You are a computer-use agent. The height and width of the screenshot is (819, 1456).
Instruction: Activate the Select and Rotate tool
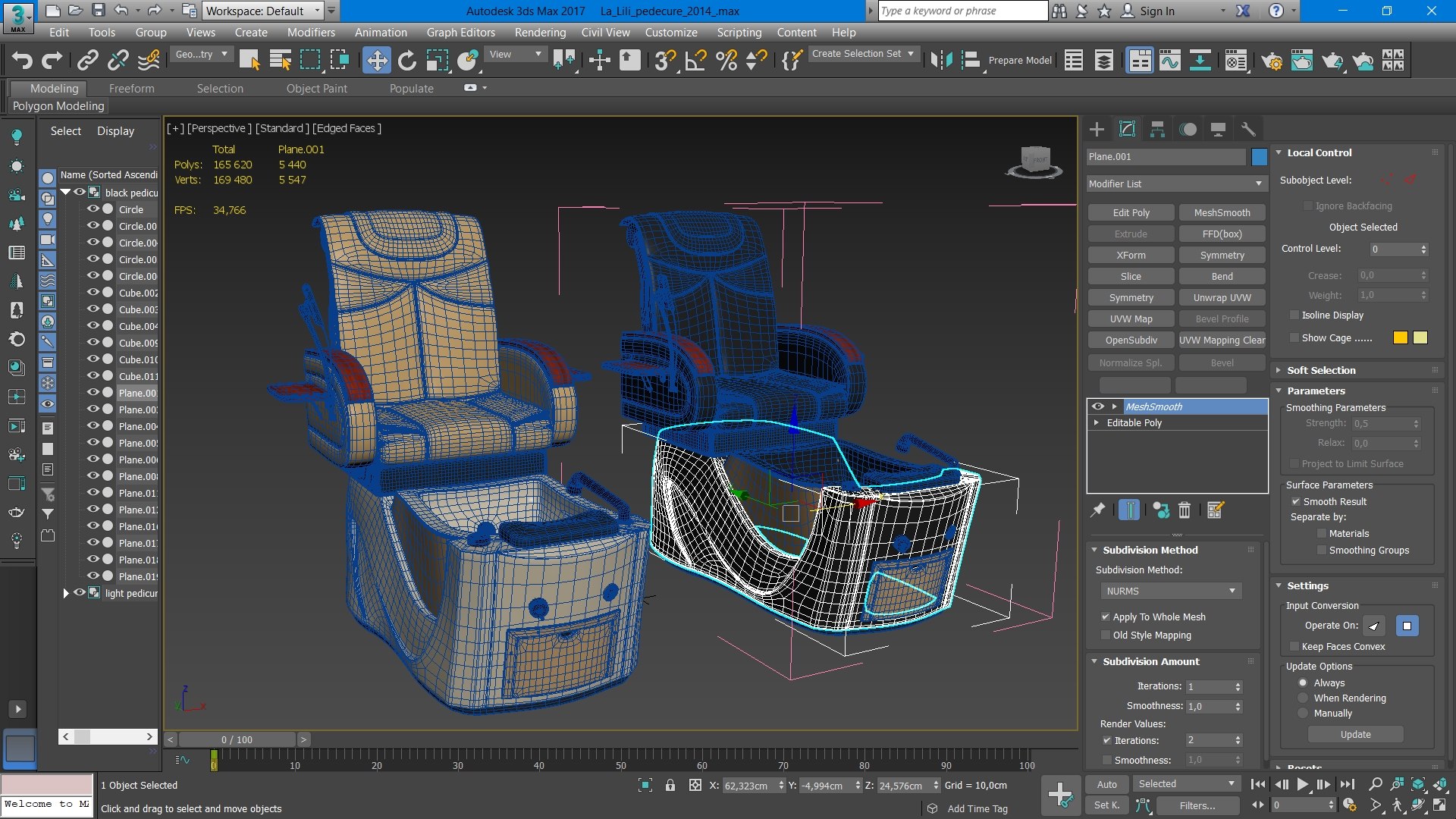click(407, 60)
